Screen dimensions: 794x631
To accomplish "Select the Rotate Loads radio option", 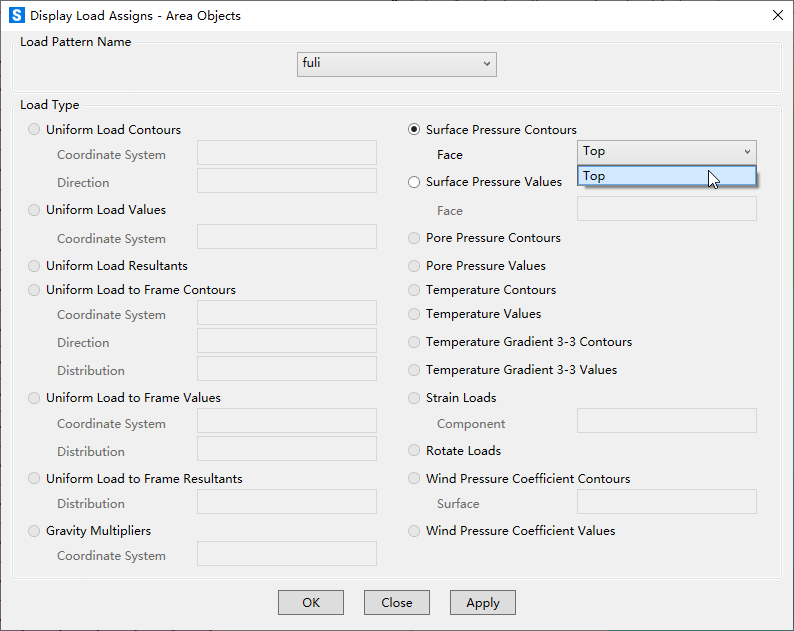I will tap(414, 450).
